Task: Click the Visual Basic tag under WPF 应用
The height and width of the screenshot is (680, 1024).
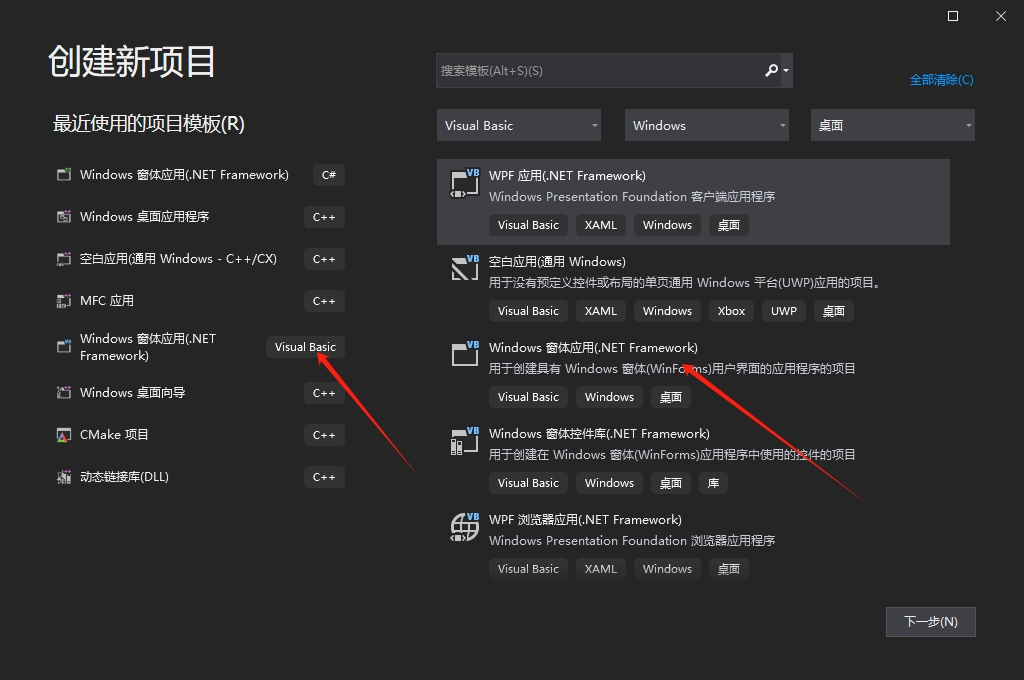Action: 528,225
